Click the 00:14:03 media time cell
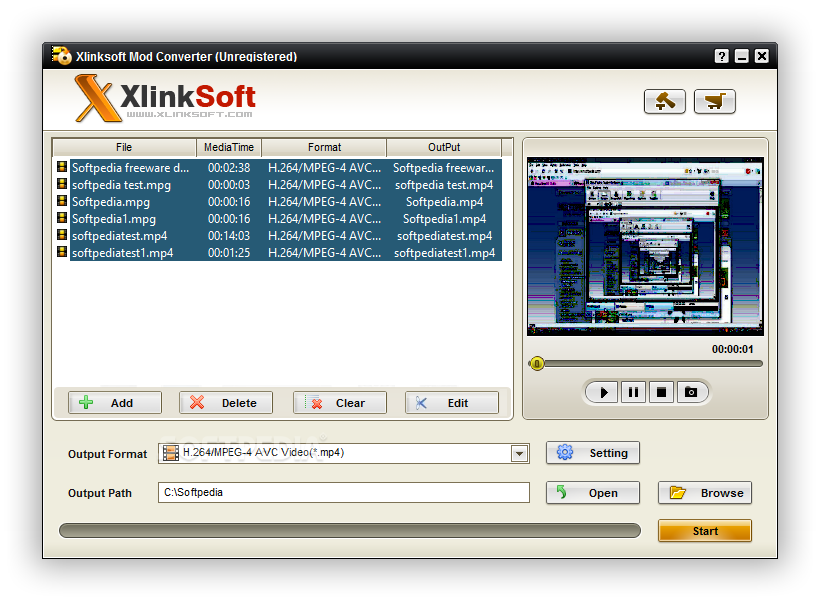 pos(229,236)
